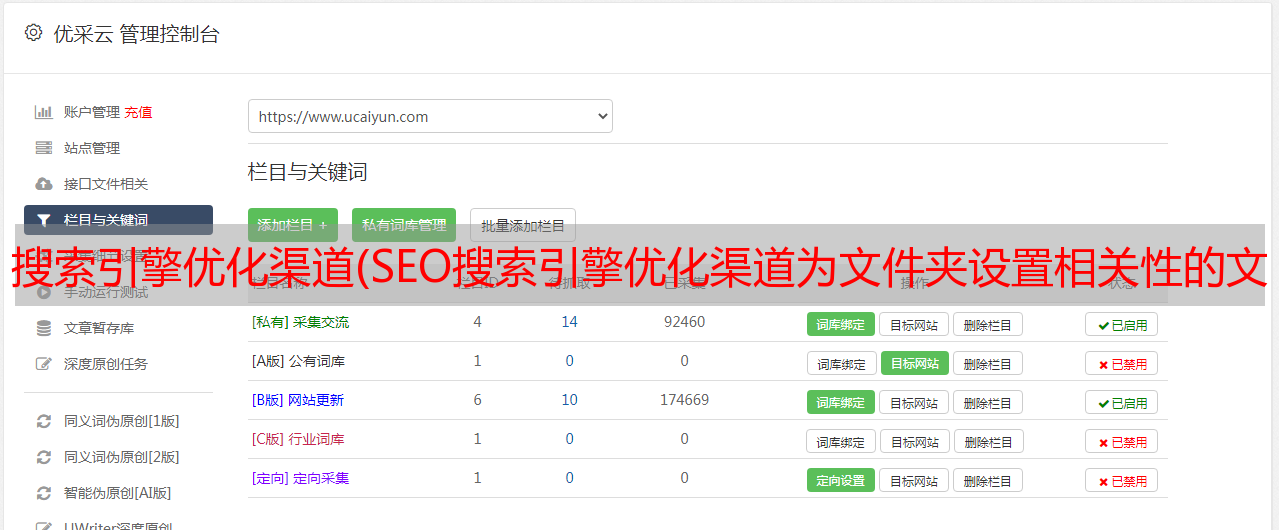Open the [A版] 公有词库 column link

coord(298,361)
